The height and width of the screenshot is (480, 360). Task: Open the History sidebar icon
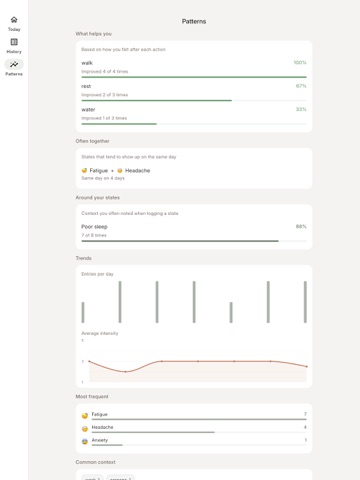(x=14, y=42)
